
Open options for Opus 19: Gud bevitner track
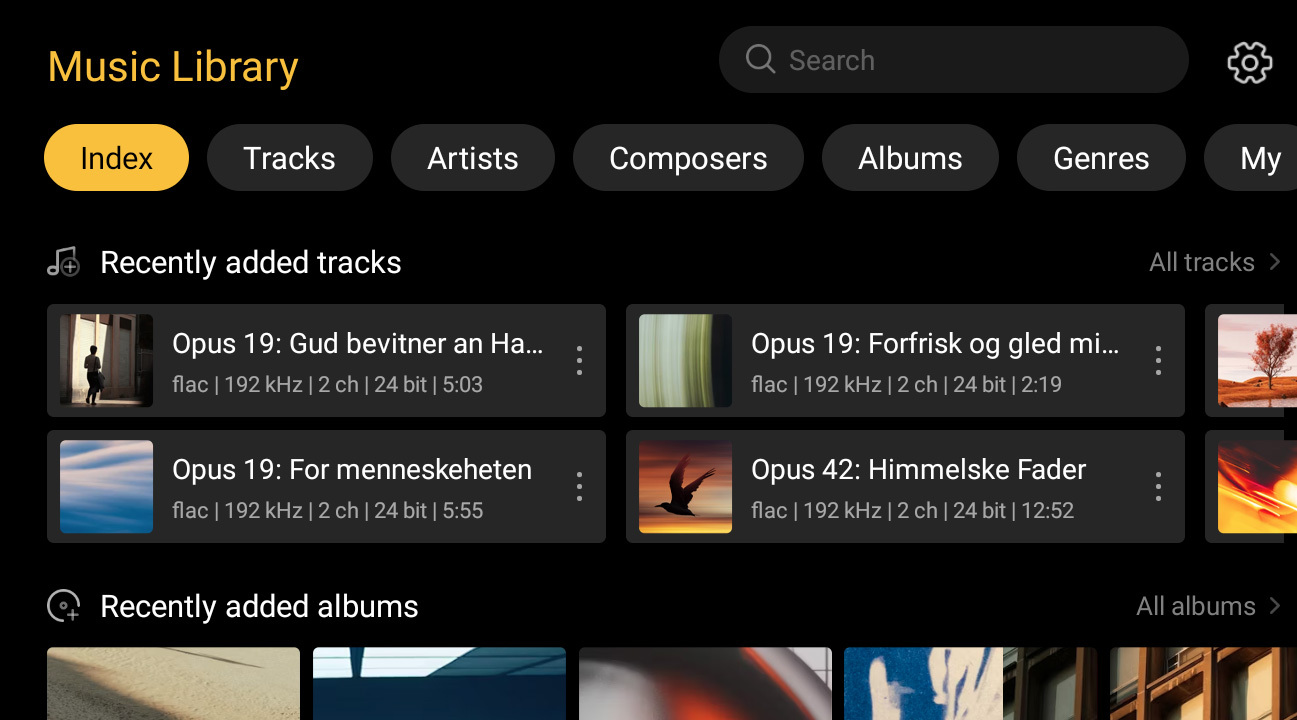[x=579, y=360]
